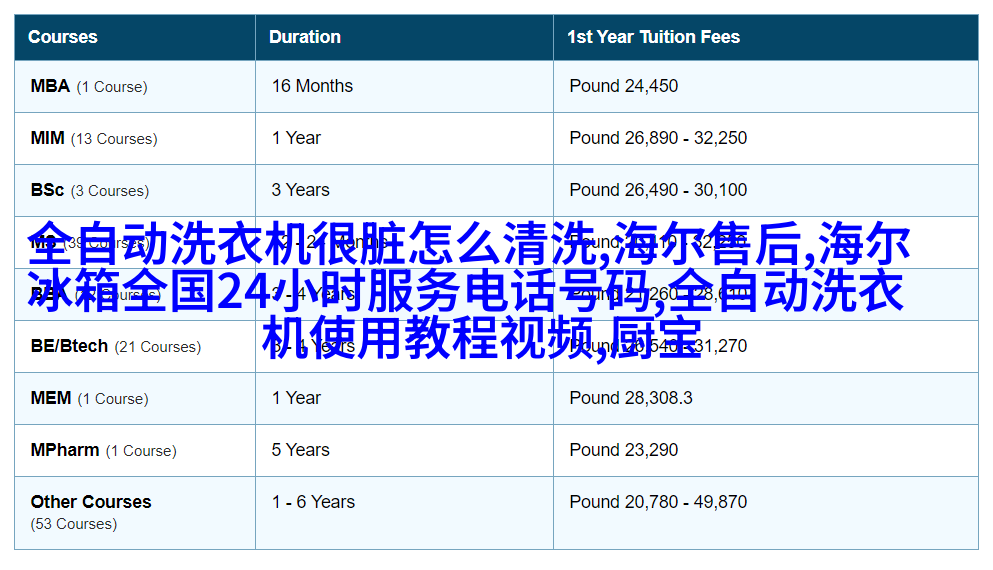This screenshot has width=993, height=570.
Task: Select the Pound 24,450 fee cell
Action: (x=623, y=86)
